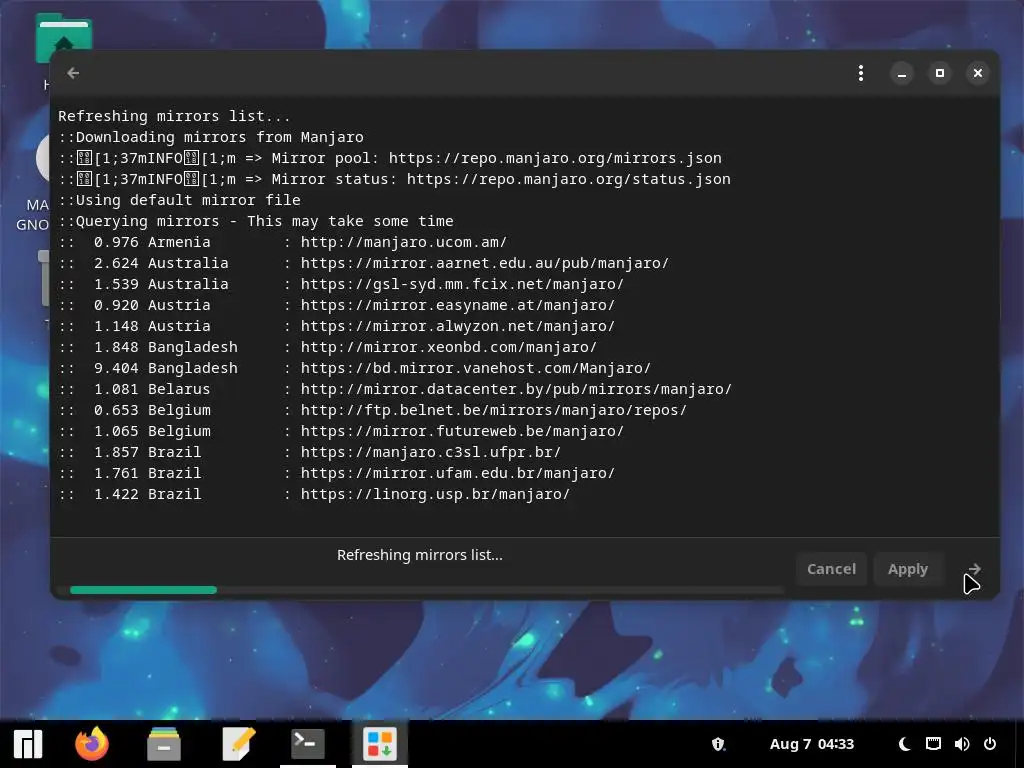Launch Firefox from the taskbar
Viewport: 1024px width, 768px height.
tap(92, 744)
